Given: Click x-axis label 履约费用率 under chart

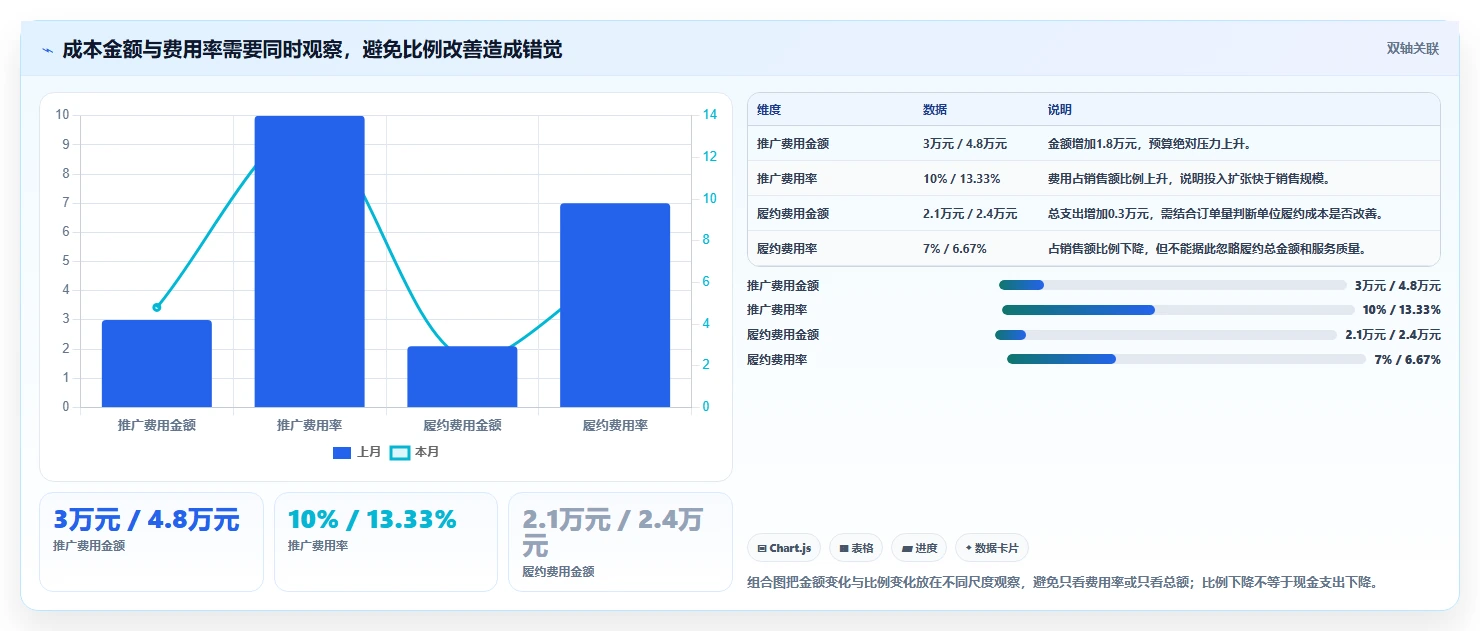Looking at the screenshot, I should point(615,425).
